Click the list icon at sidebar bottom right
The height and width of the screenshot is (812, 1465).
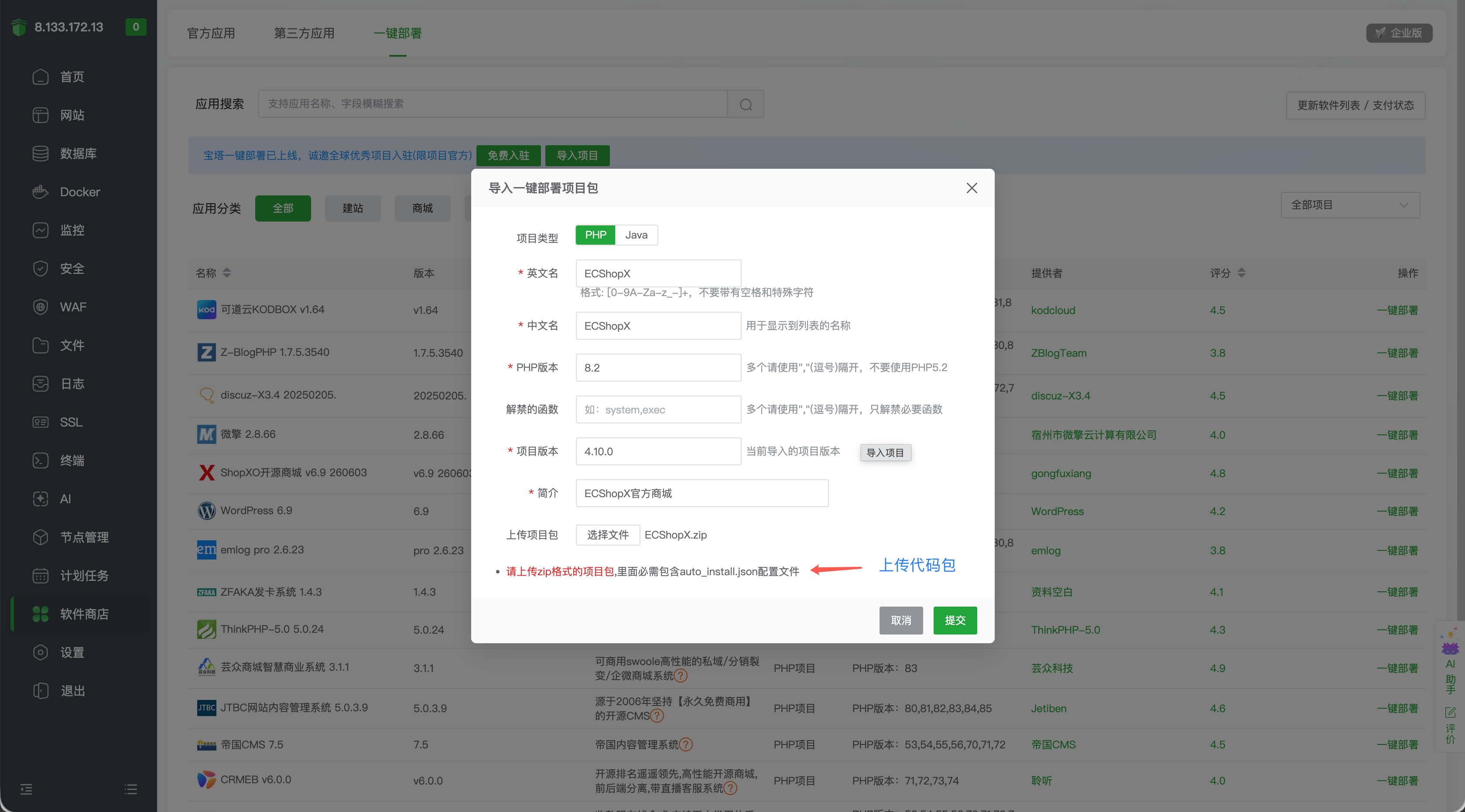point(131,789)
